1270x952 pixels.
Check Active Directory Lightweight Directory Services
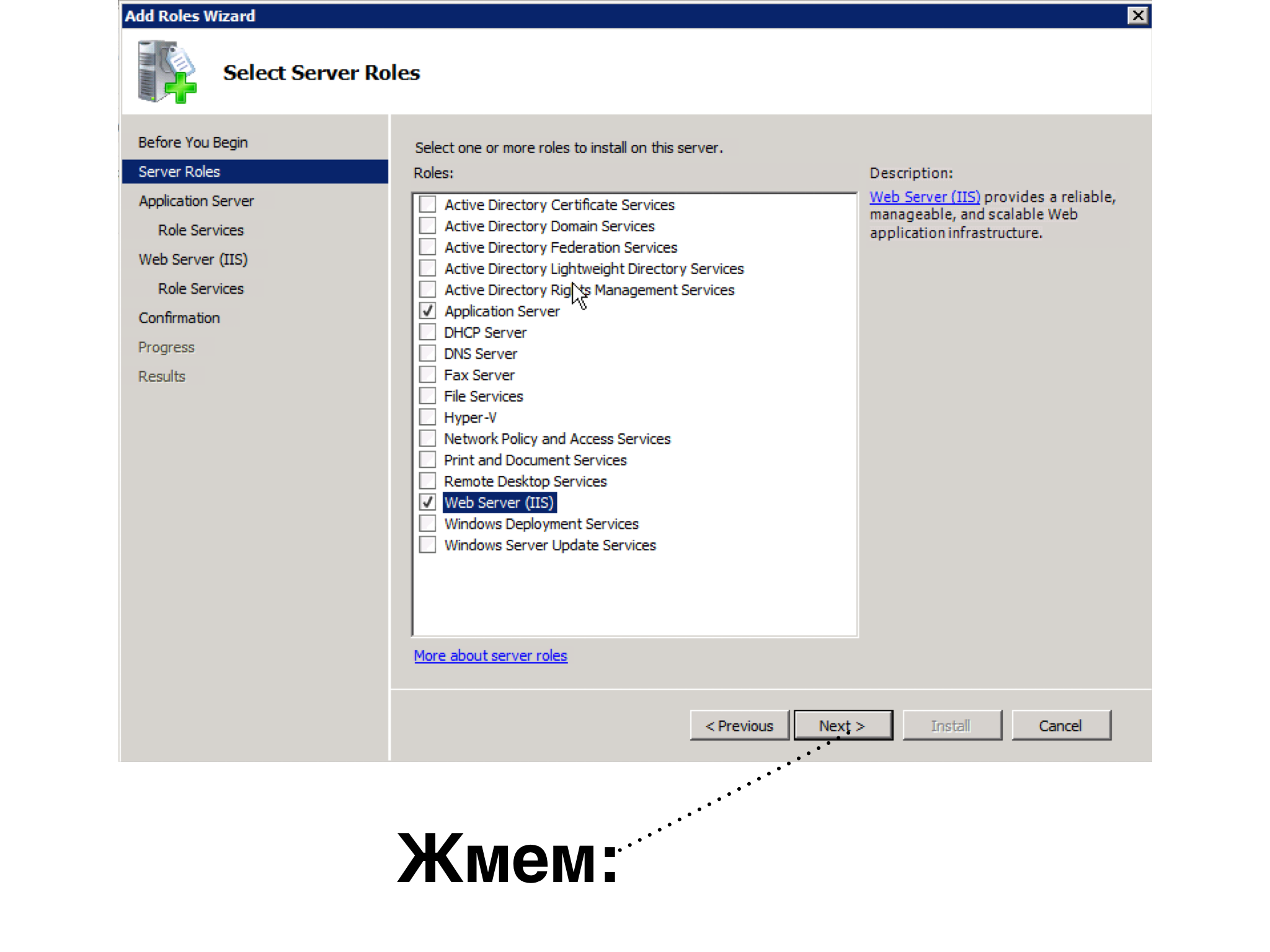point(427,268)
